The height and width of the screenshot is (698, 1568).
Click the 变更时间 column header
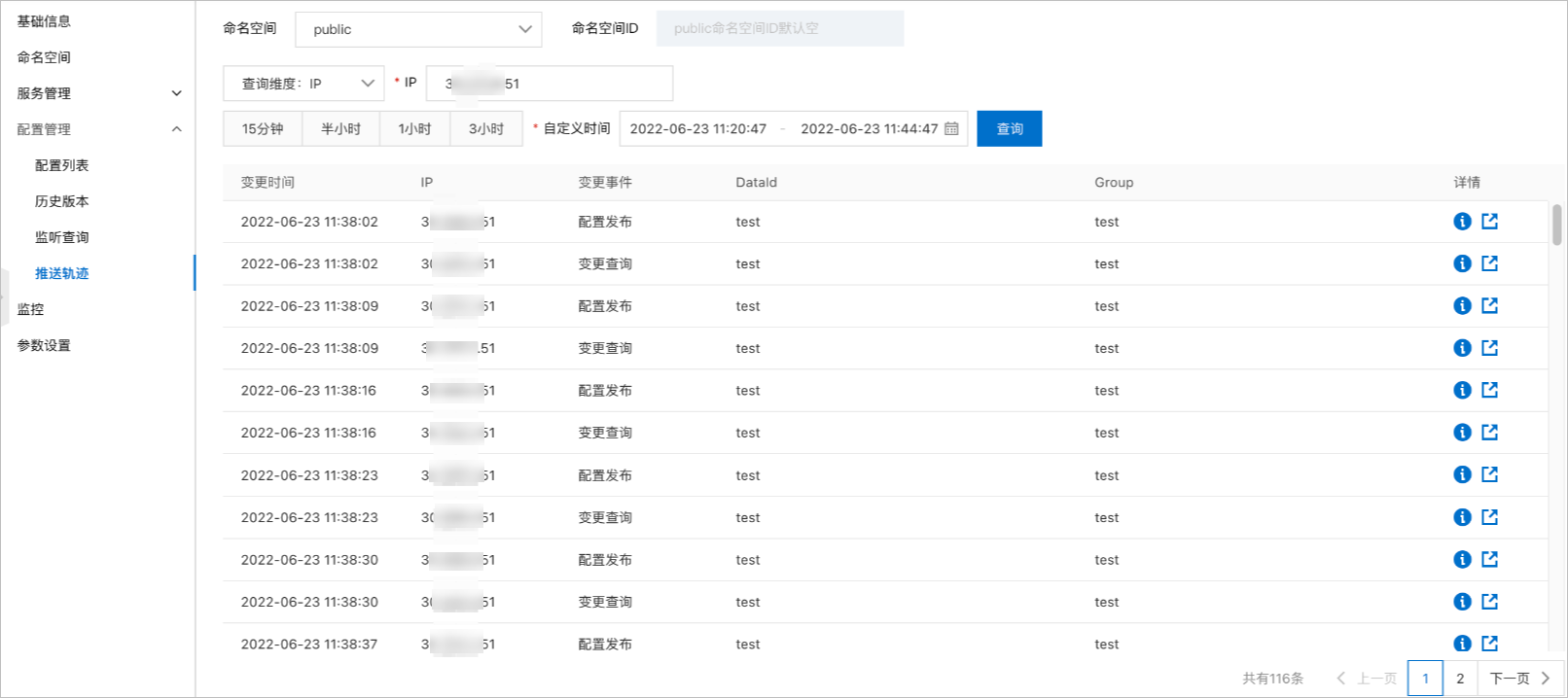[x=267, y=182]
